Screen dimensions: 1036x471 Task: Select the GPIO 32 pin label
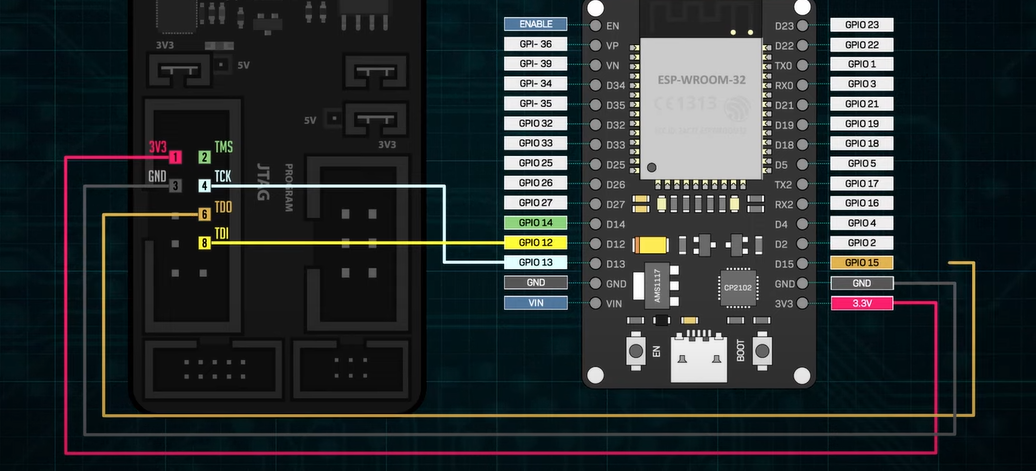[536, 124]
